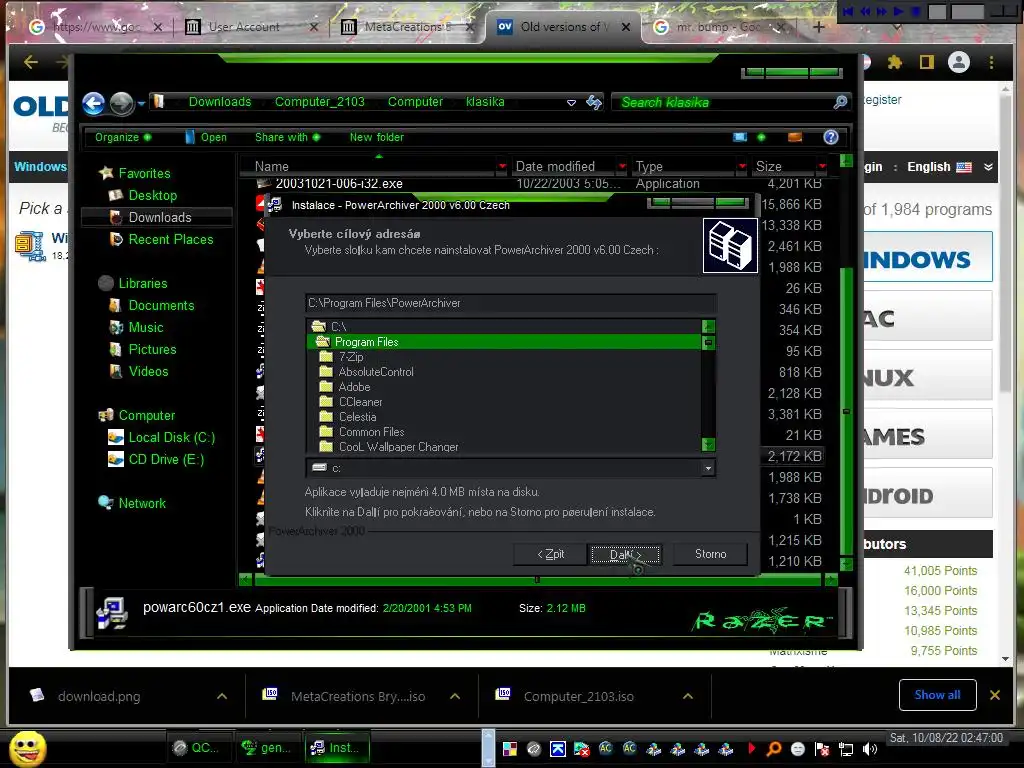This screenshot has width=1024, height=768.
Task: Open Desktop in navigation pane
Action: point(152,195)
